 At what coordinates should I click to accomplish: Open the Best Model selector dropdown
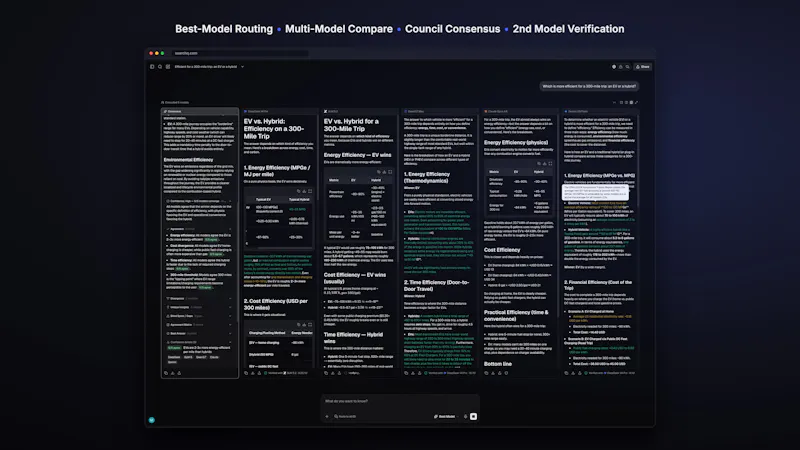(x=445, y=416)
